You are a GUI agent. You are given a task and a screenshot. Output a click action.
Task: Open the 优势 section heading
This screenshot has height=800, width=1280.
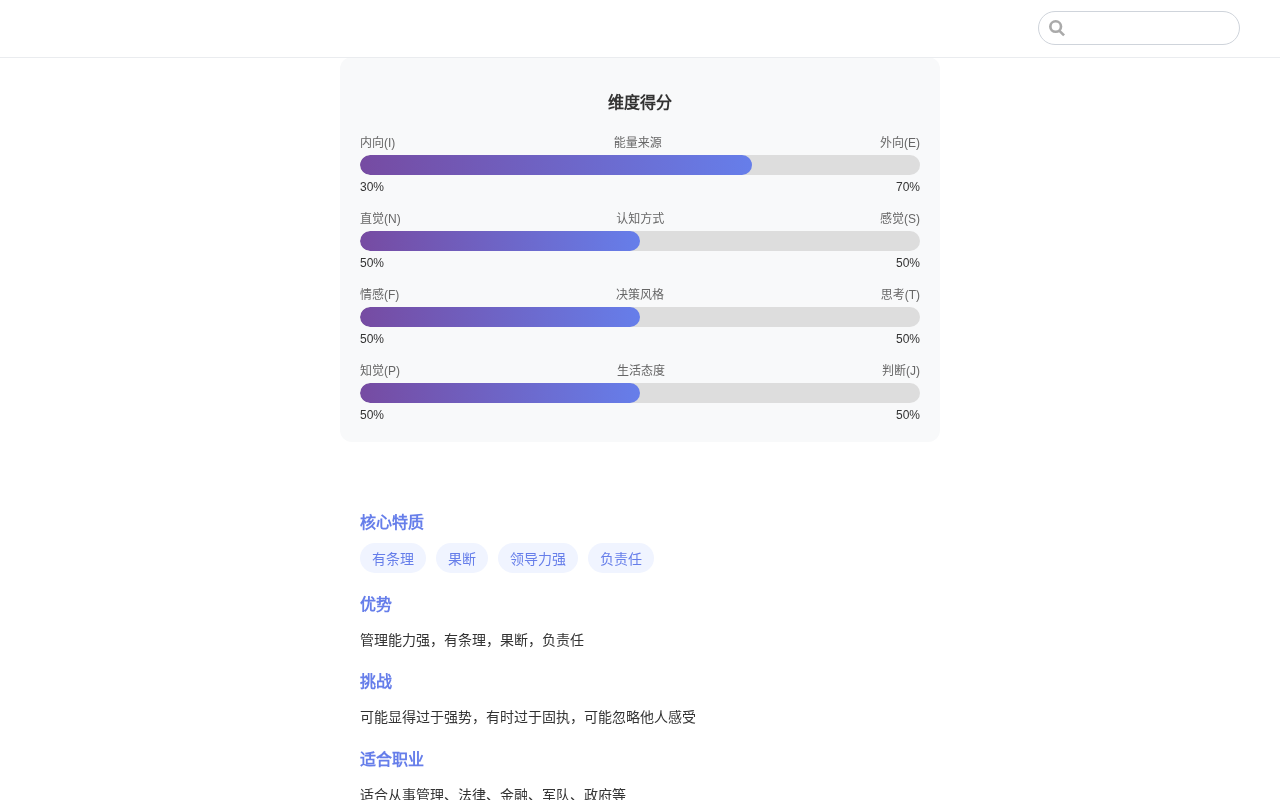click(375, 604)
